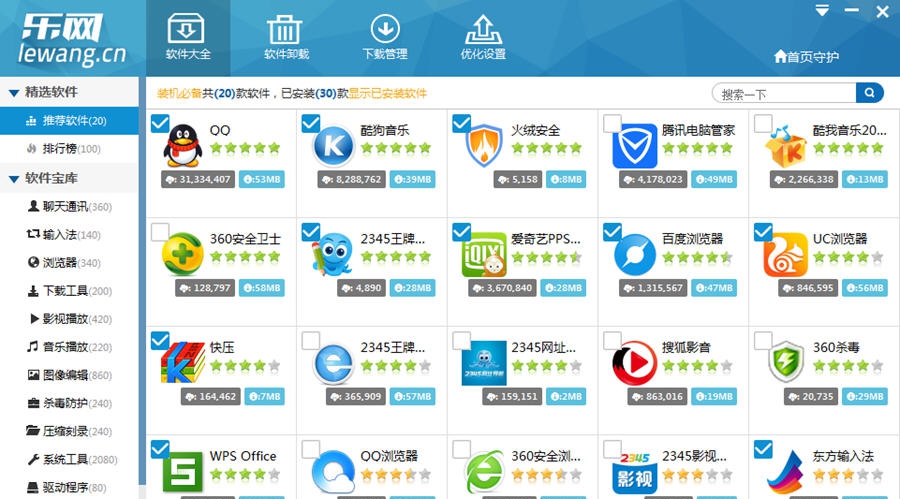900x499 pixels.
Task: Uncheck the QQ checkbox
Action: (160, 123)
